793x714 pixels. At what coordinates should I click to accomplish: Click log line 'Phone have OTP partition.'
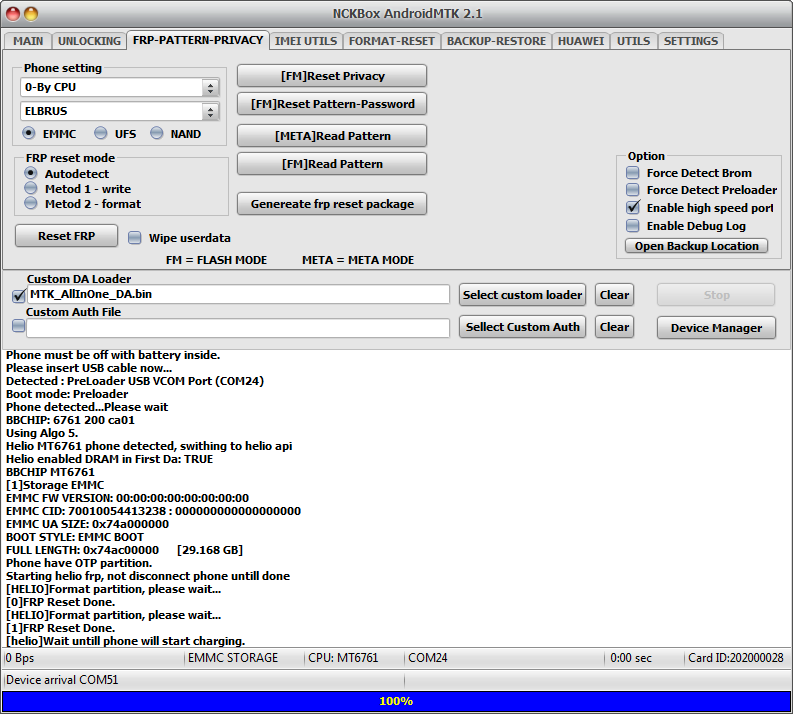click(79, 563)
